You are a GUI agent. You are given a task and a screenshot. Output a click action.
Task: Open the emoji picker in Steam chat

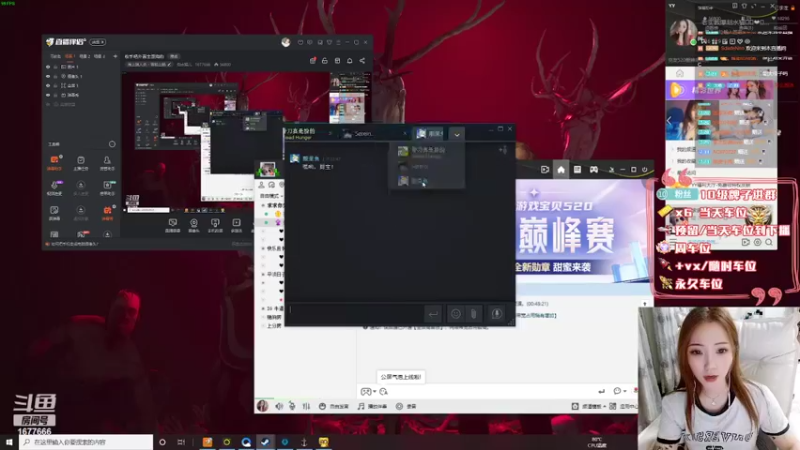[456, 314]
